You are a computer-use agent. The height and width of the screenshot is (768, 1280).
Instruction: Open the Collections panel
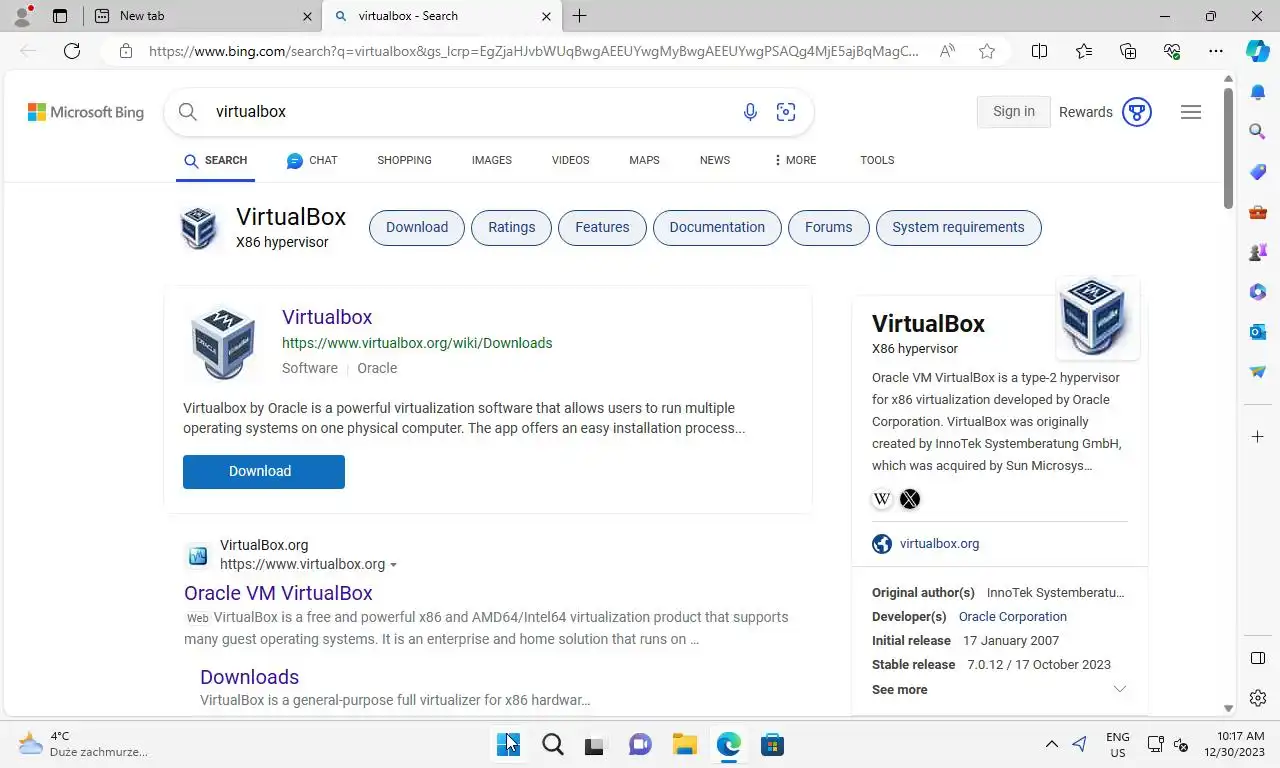(x=1128, y=51)
